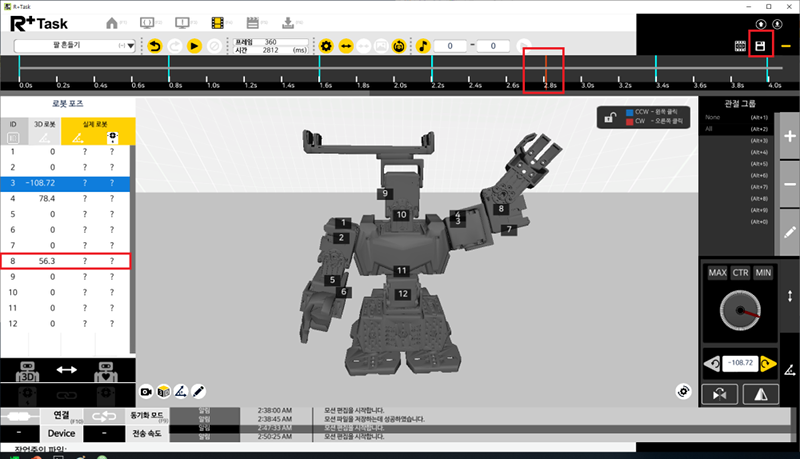The image size is (800, 459).
Task: Toggle 동기화 모드 sync mode
Action: coord(147,414)
